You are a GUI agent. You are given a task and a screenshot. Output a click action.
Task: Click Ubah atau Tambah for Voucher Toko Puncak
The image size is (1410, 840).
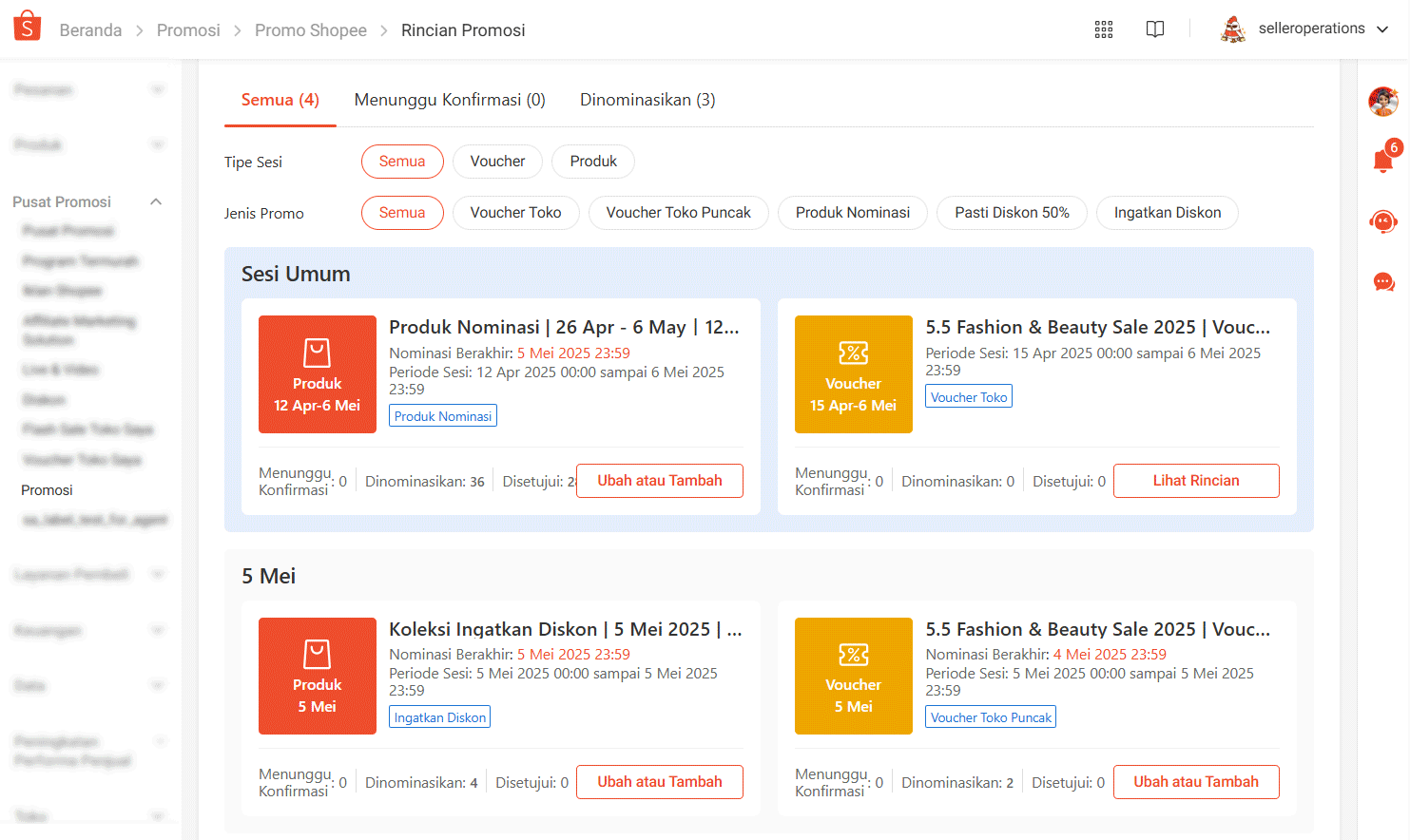(1196, 782)
